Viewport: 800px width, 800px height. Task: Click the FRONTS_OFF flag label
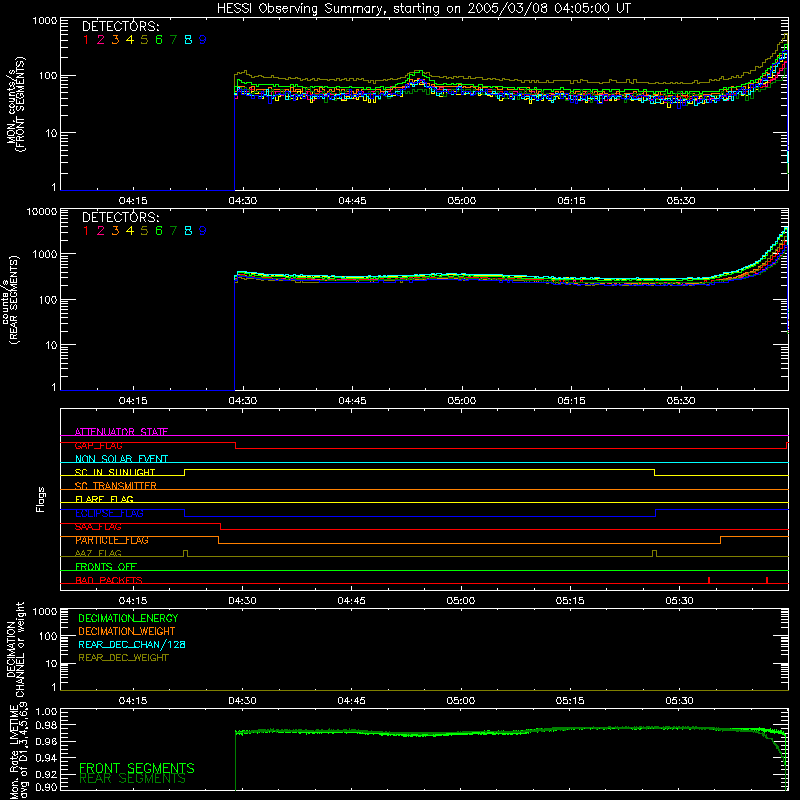(106, 566)
